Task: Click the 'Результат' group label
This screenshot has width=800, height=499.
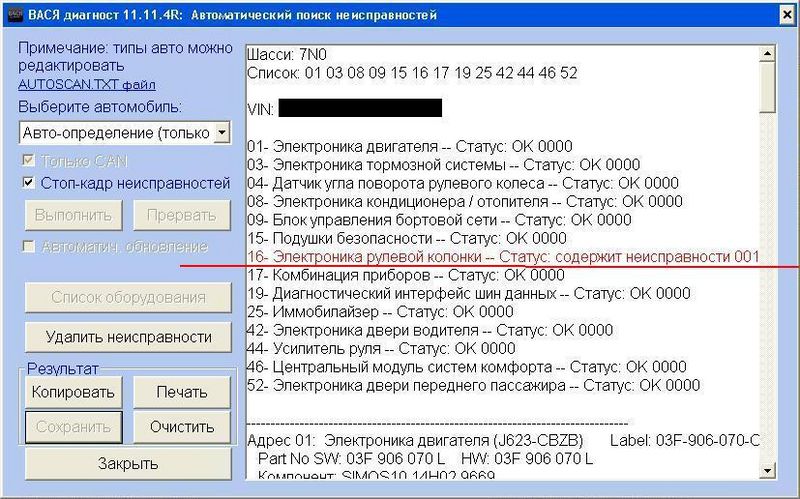Action: pos(63,368)
